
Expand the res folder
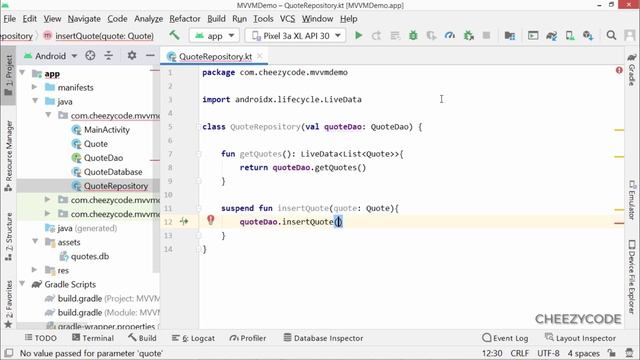point(35,270)
